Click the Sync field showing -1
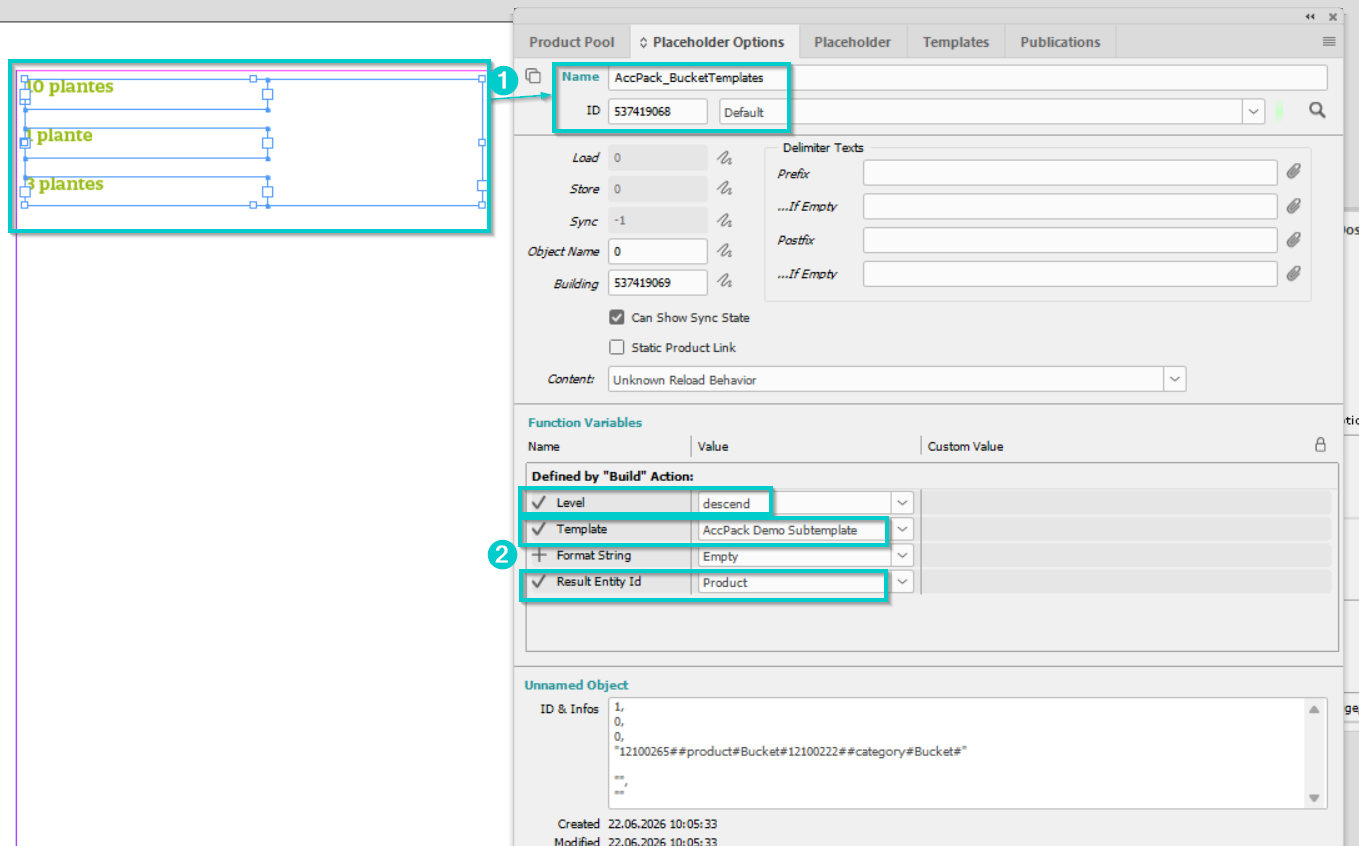Viewport: 1359px width, 846px height. [657, 221]
